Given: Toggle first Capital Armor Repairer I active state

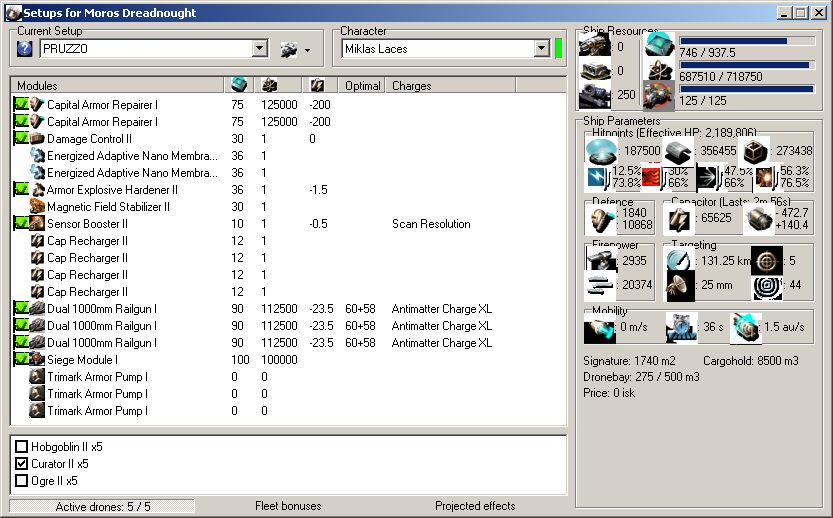Looking at the screenshot, I should [21, 104].
